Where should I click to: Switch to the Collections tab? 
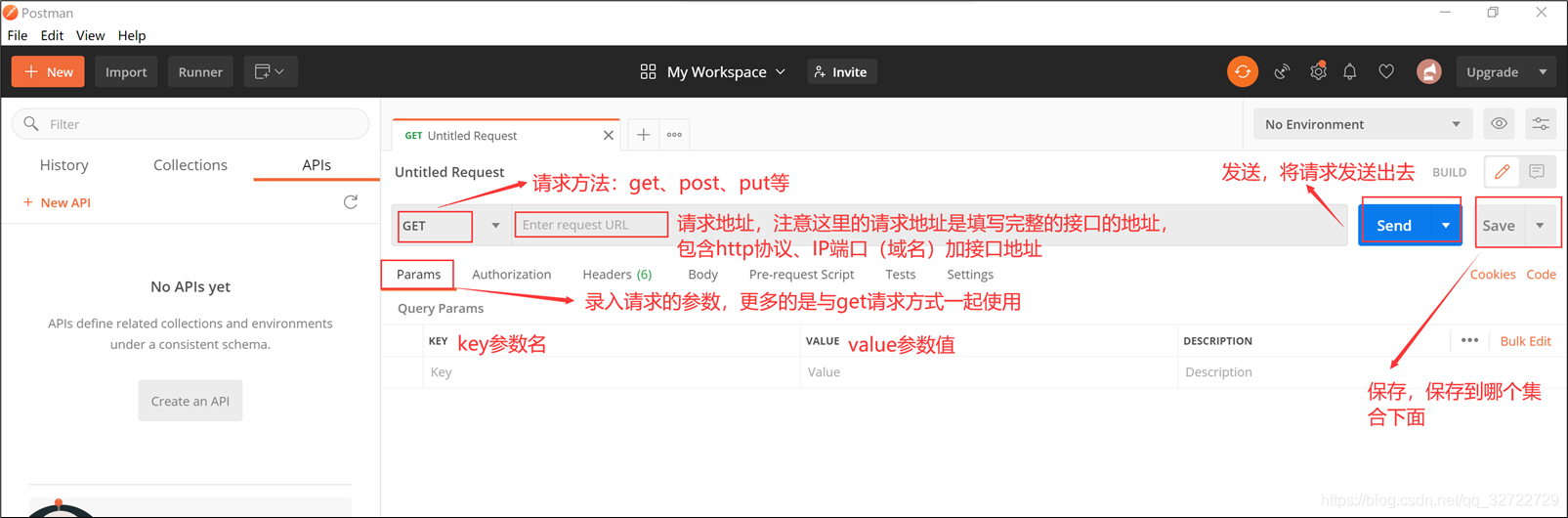191,165
